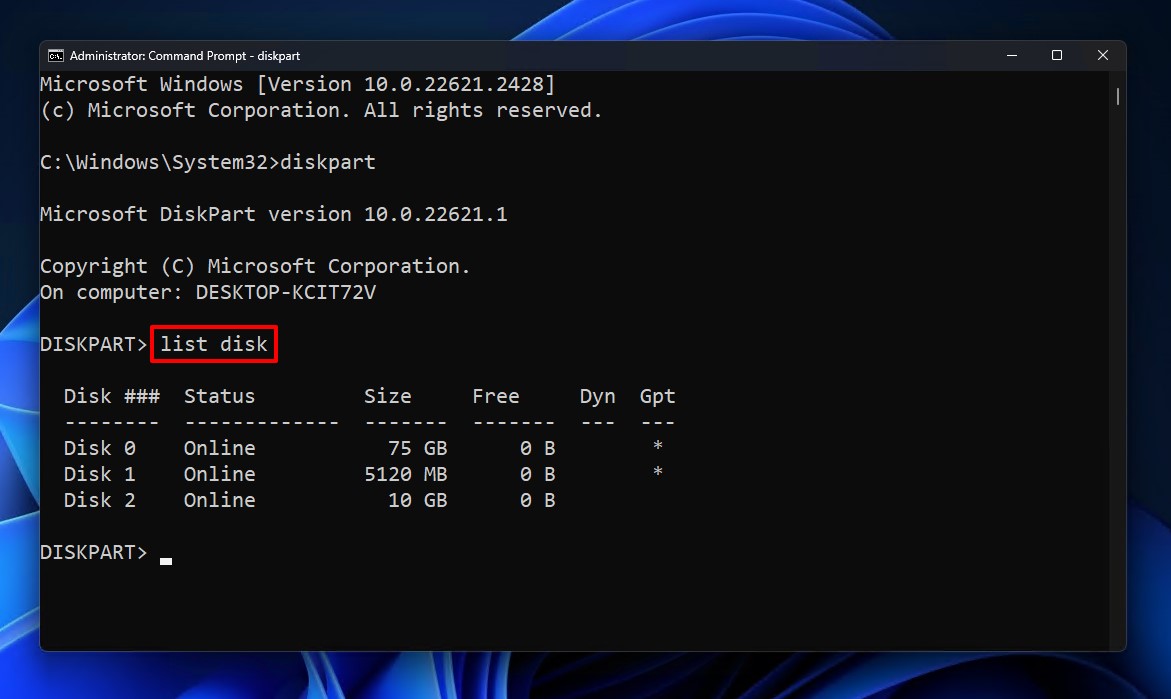Click the typed 'diskpart' command text
The height and width of the screenshot is (699, 1171).
pyautogui.click(x=328, y=162)
